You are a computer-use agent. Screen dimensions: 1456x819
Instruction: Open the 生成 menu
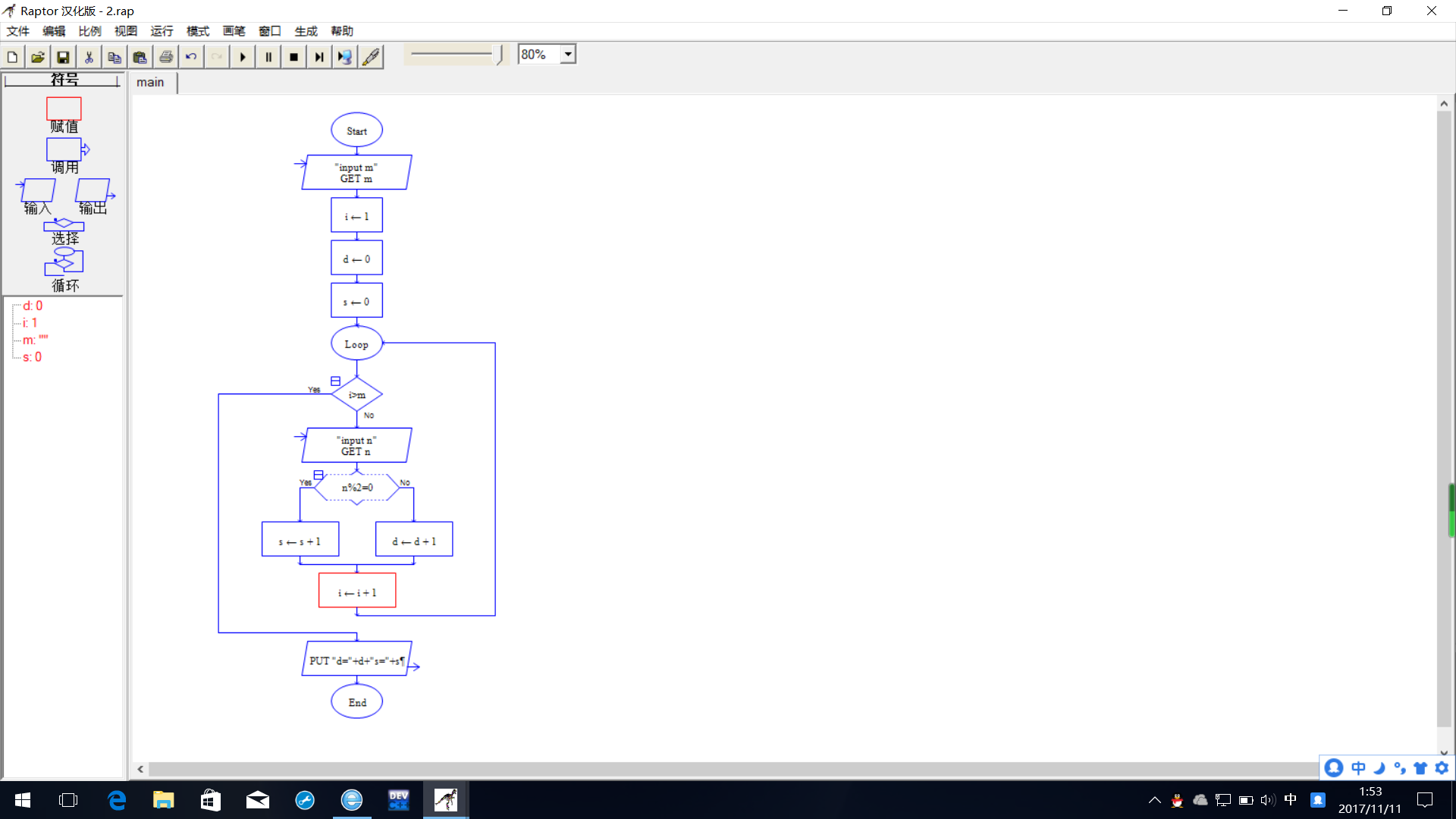coord(306,31)
